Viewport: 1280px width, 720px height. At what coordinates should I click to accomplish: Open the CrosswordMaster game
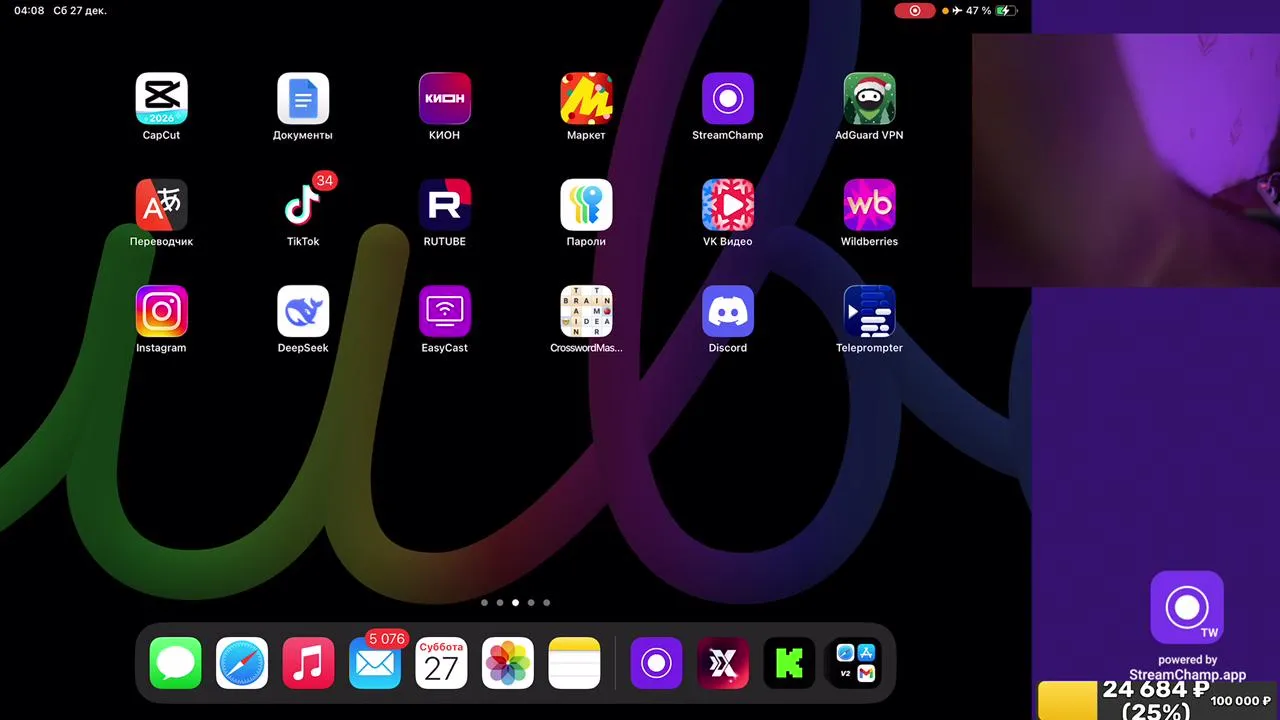click(586, 311)
